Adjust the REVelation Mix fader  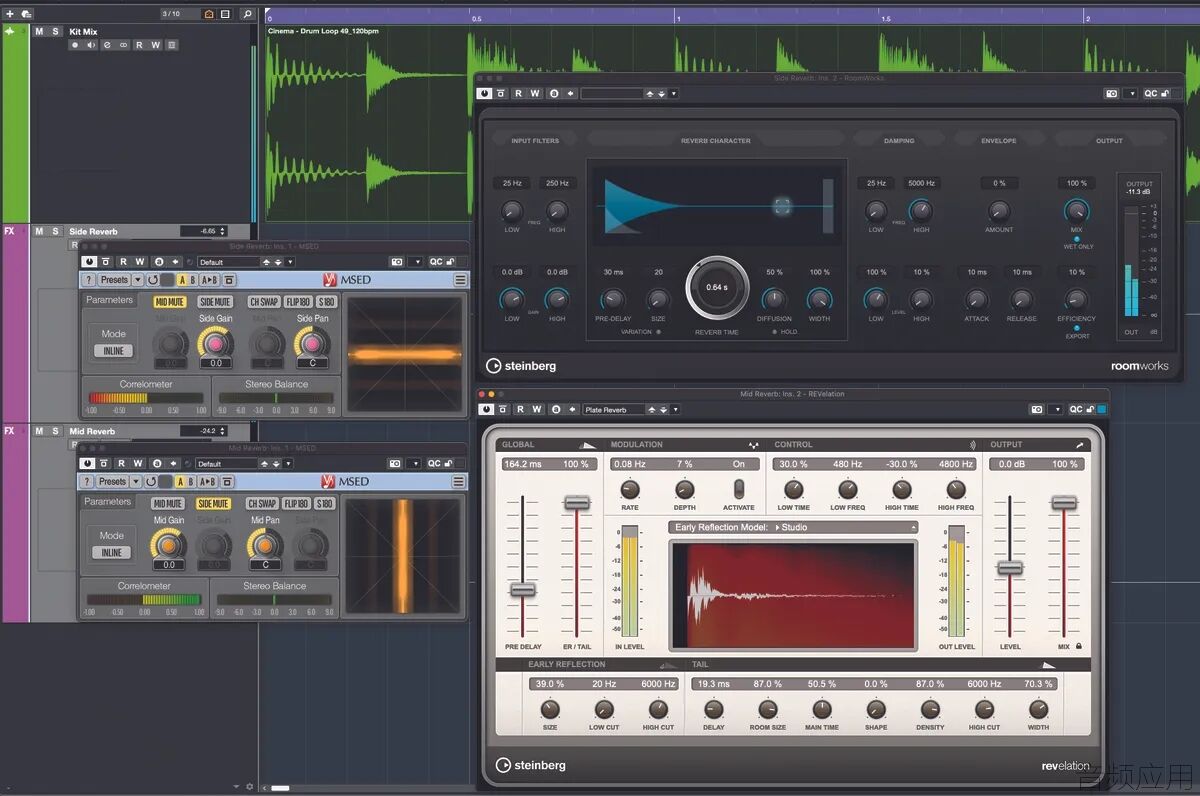[x=1064, y=502]
